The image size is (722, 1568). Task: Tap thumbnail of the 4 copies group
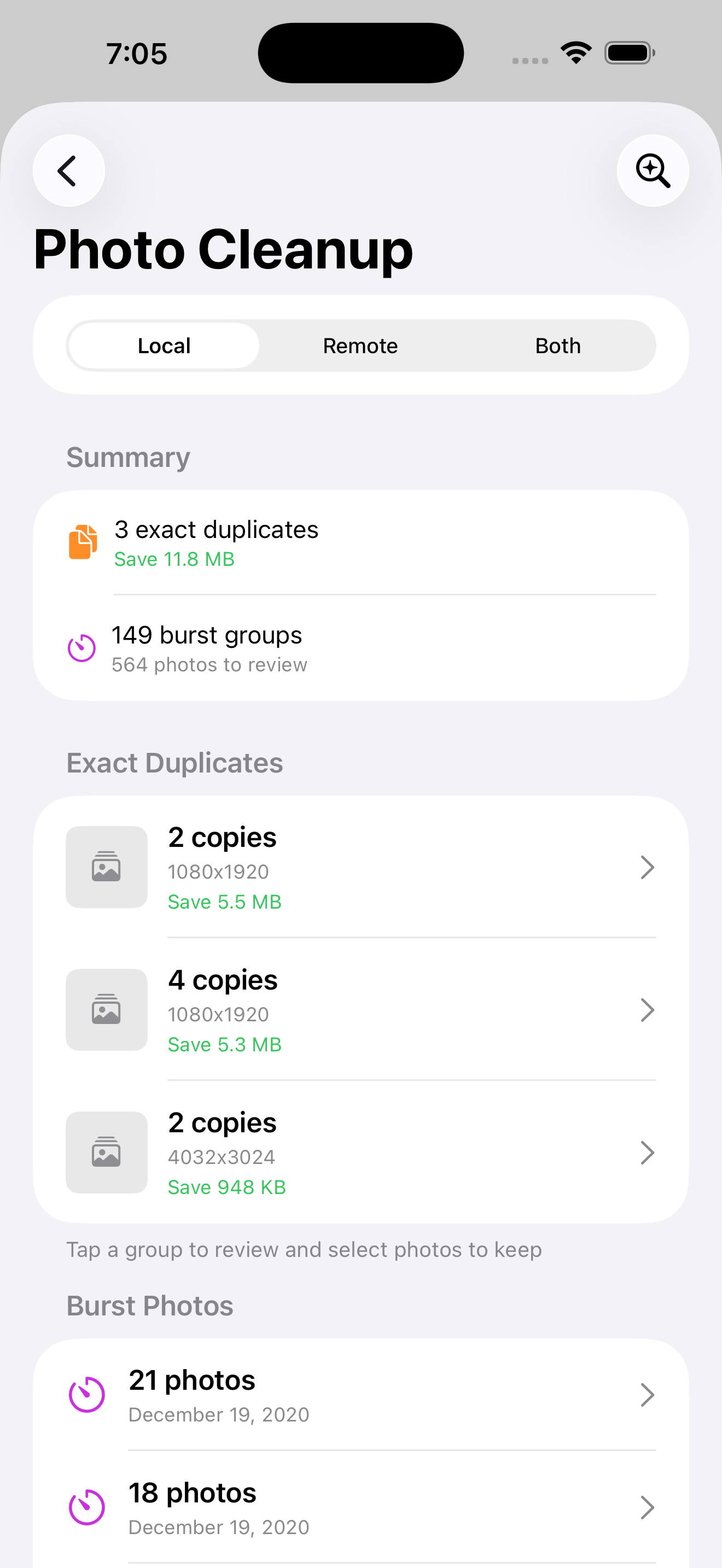[x=107, y=1010]
